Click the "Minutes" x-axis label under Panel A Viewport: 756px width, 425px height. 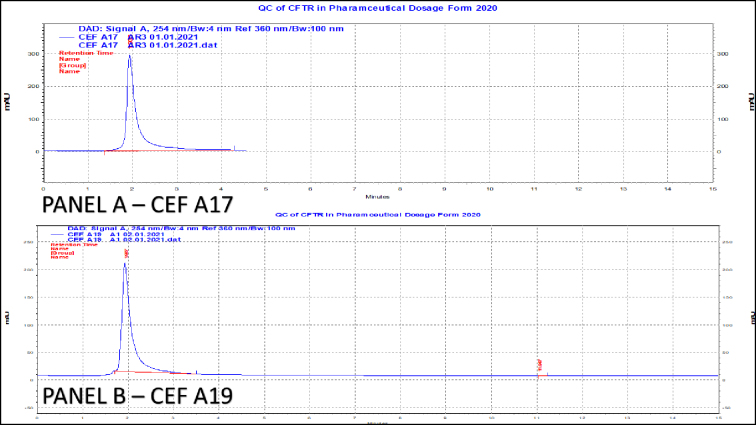click(x=377, y=197)
